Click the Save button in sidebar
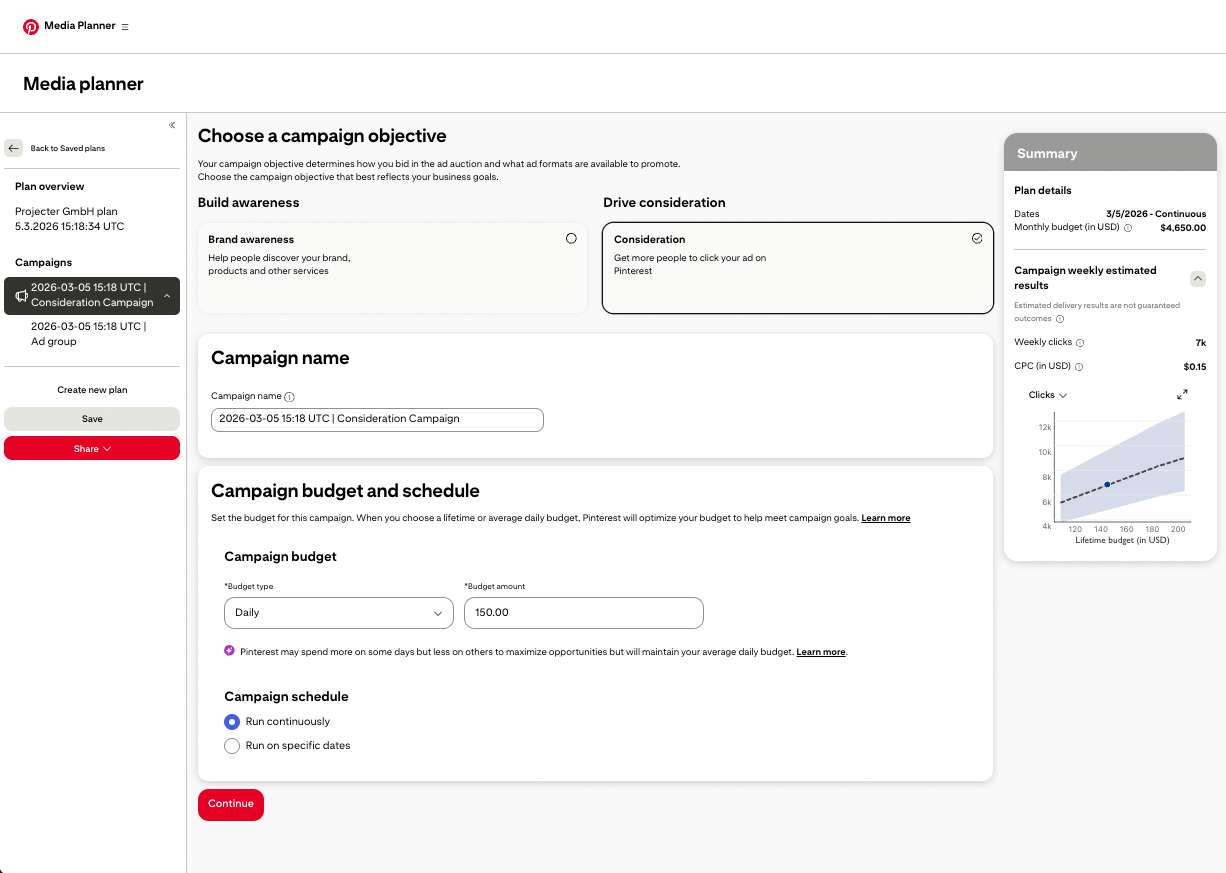1226x873 pixels. (x=92, y=419)
